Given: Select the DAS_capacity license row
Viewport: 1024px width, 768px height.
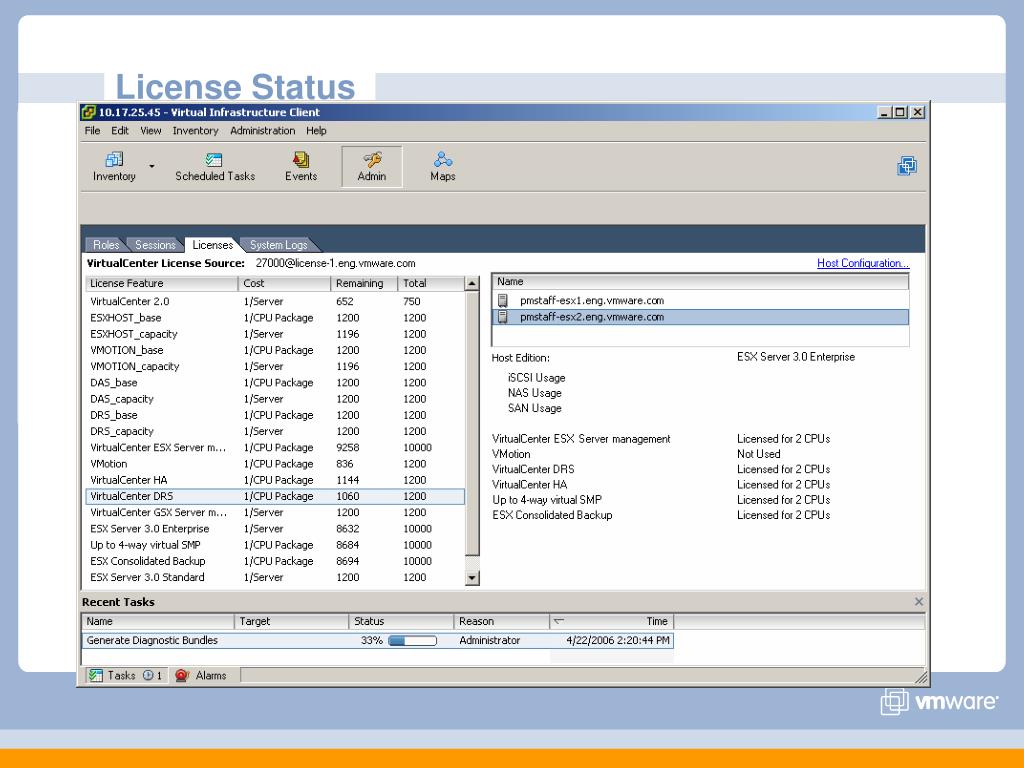Looking at the screenshot, I should point(275,399).
